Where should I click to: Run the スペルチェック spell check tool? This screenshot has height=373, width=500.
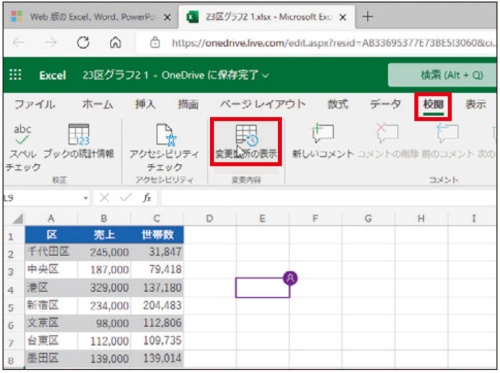(x=23, y=147)
